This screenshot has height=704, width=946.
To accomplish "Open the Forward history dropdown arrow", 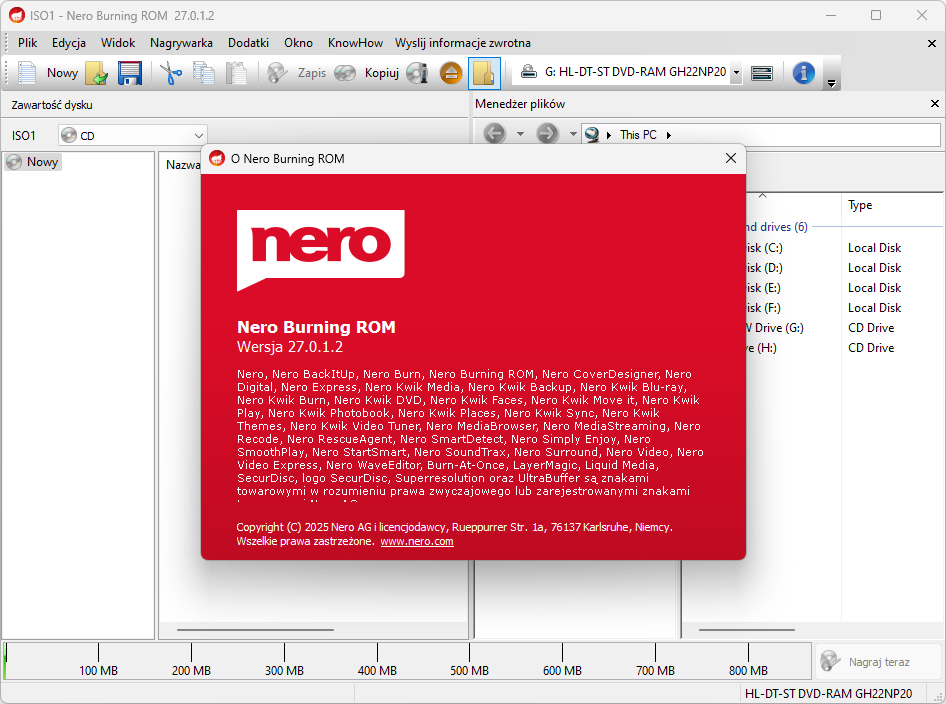I will coord(573,134).
